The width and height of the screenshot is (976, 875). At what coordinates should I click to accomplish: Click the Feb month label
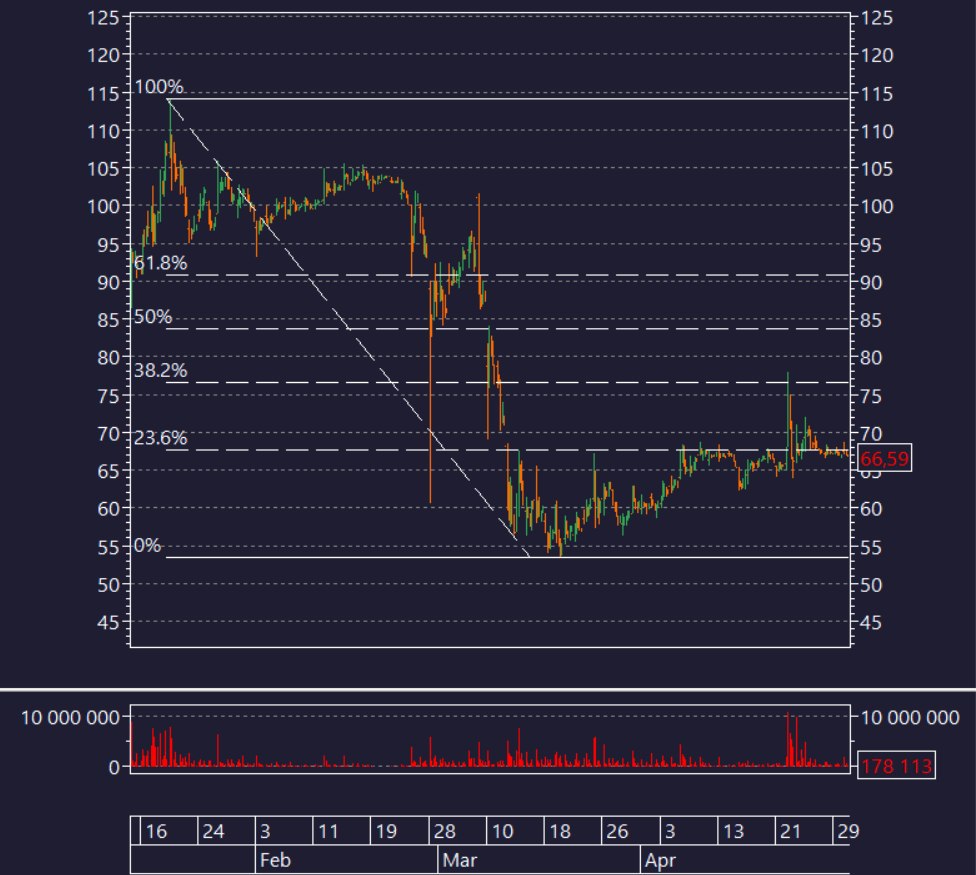(275, 860)
